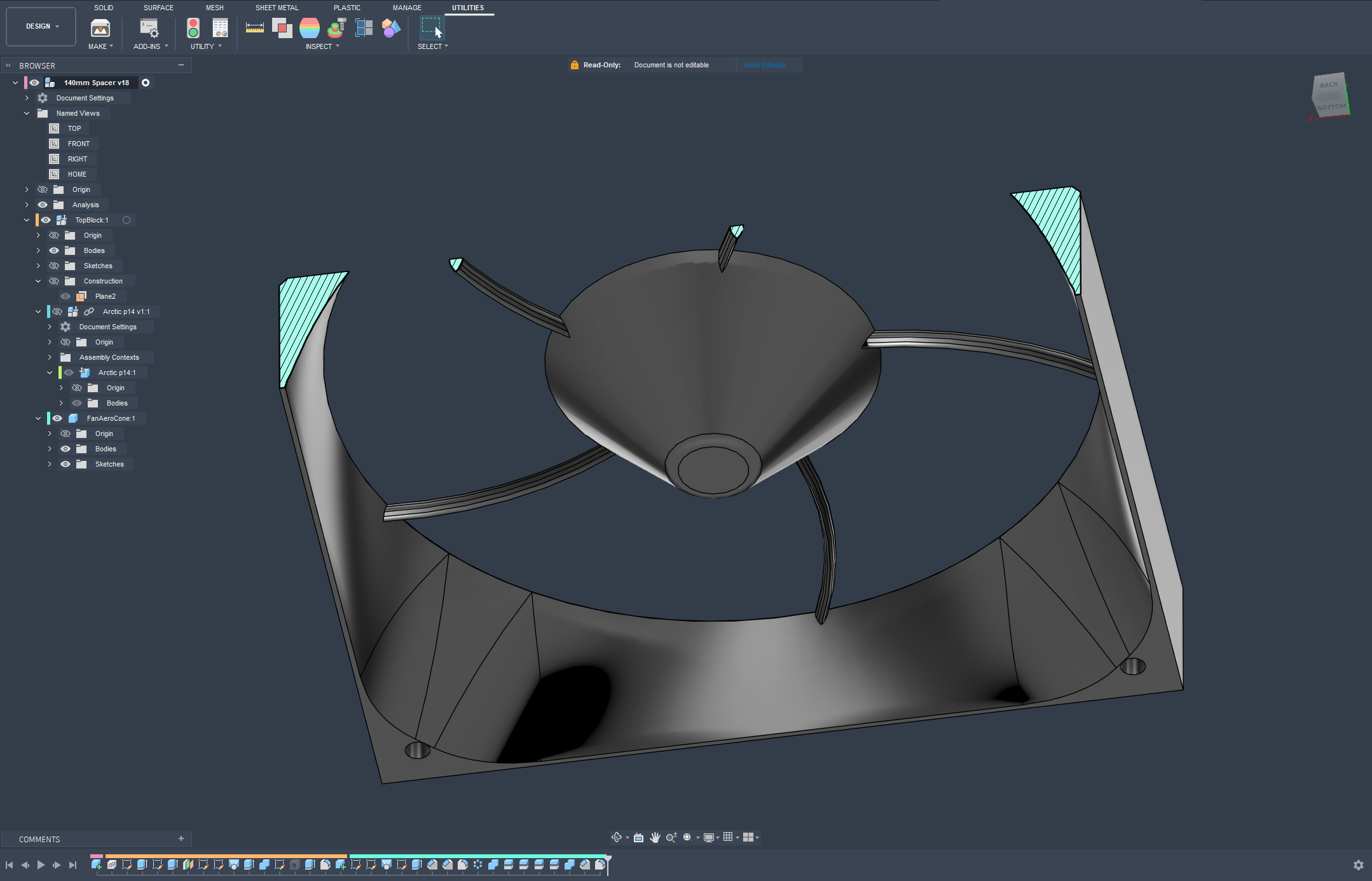Toggle visibility of the Analysis folder
This screenshot has height=881, width=1372.
click(43, 205)
